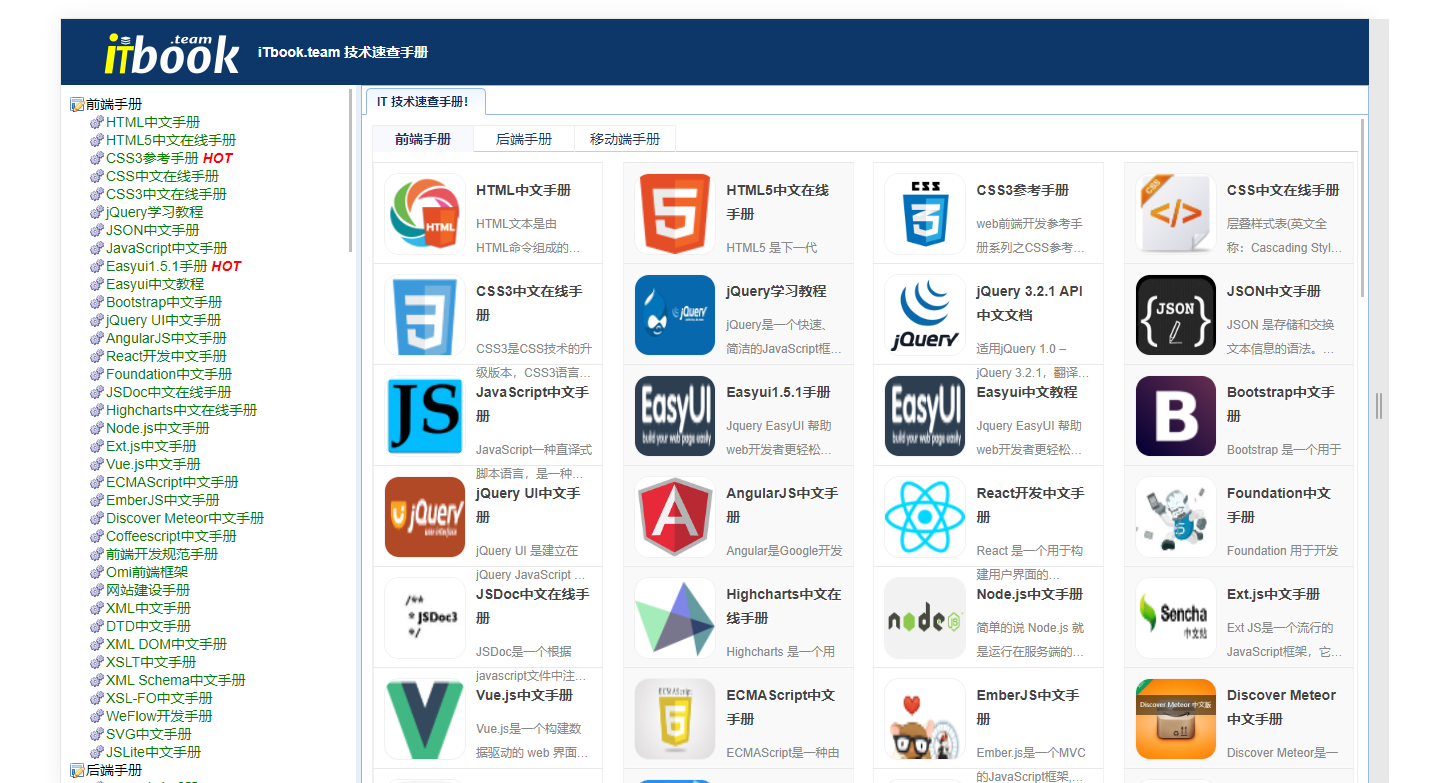Select Bootstrap中文手册 in the sidebar
The width and height of the screenshot is (1451, 783).
pos(164,302)
